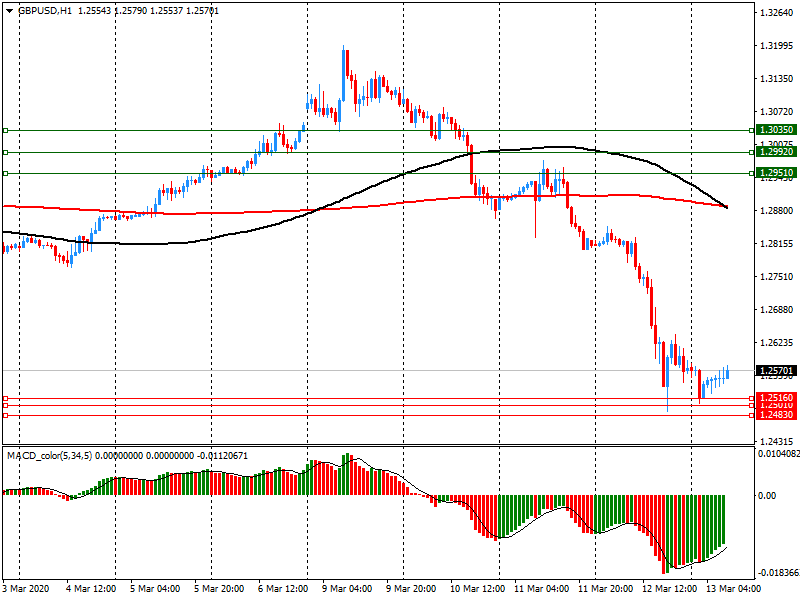Click the 1.31990 price scale value
This screenshot has height=600, width=800.
pyautogui.click(x=776, y=46)
